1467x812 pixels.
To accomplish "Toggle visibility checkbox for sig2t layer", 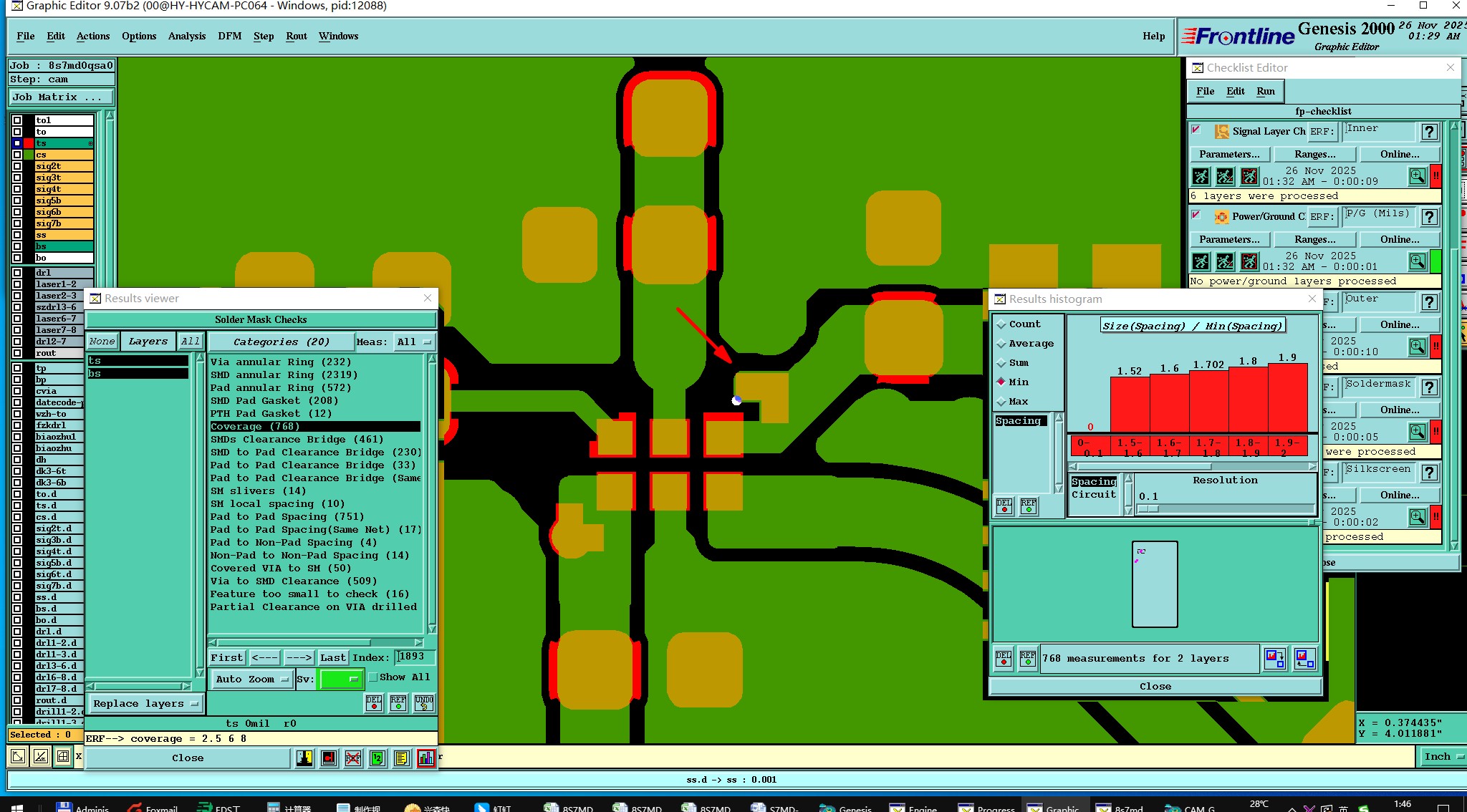I will 17,166.
